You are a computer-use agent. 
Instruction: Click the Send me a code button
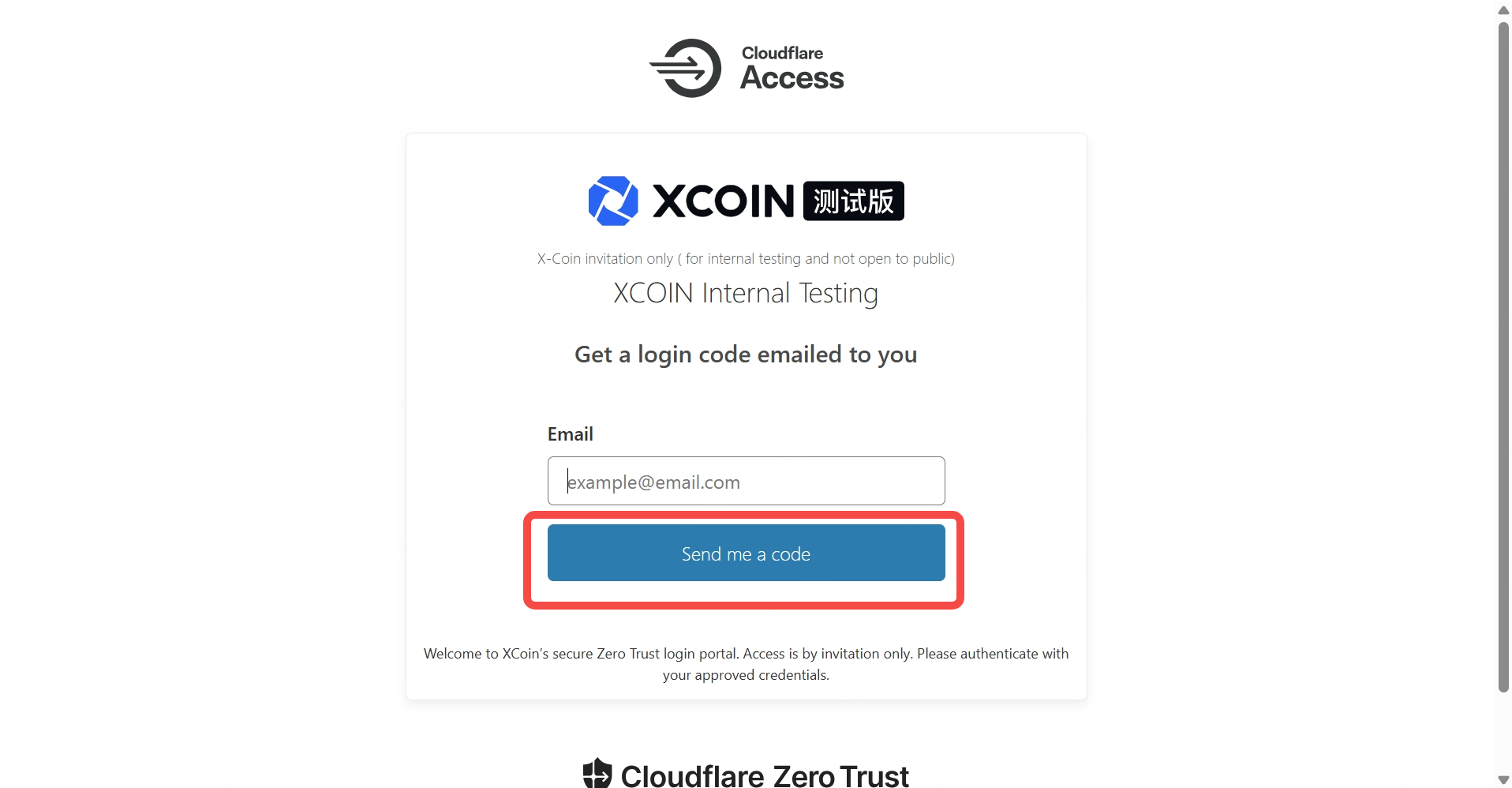tap(746, 553)
